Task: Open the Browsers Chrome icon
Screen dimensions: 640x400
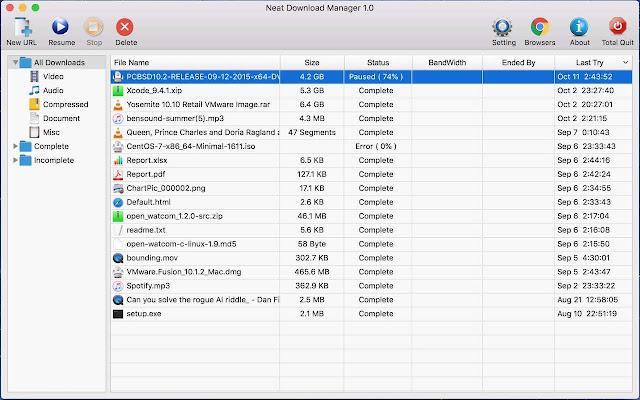Action: click(x=540, y=27)
